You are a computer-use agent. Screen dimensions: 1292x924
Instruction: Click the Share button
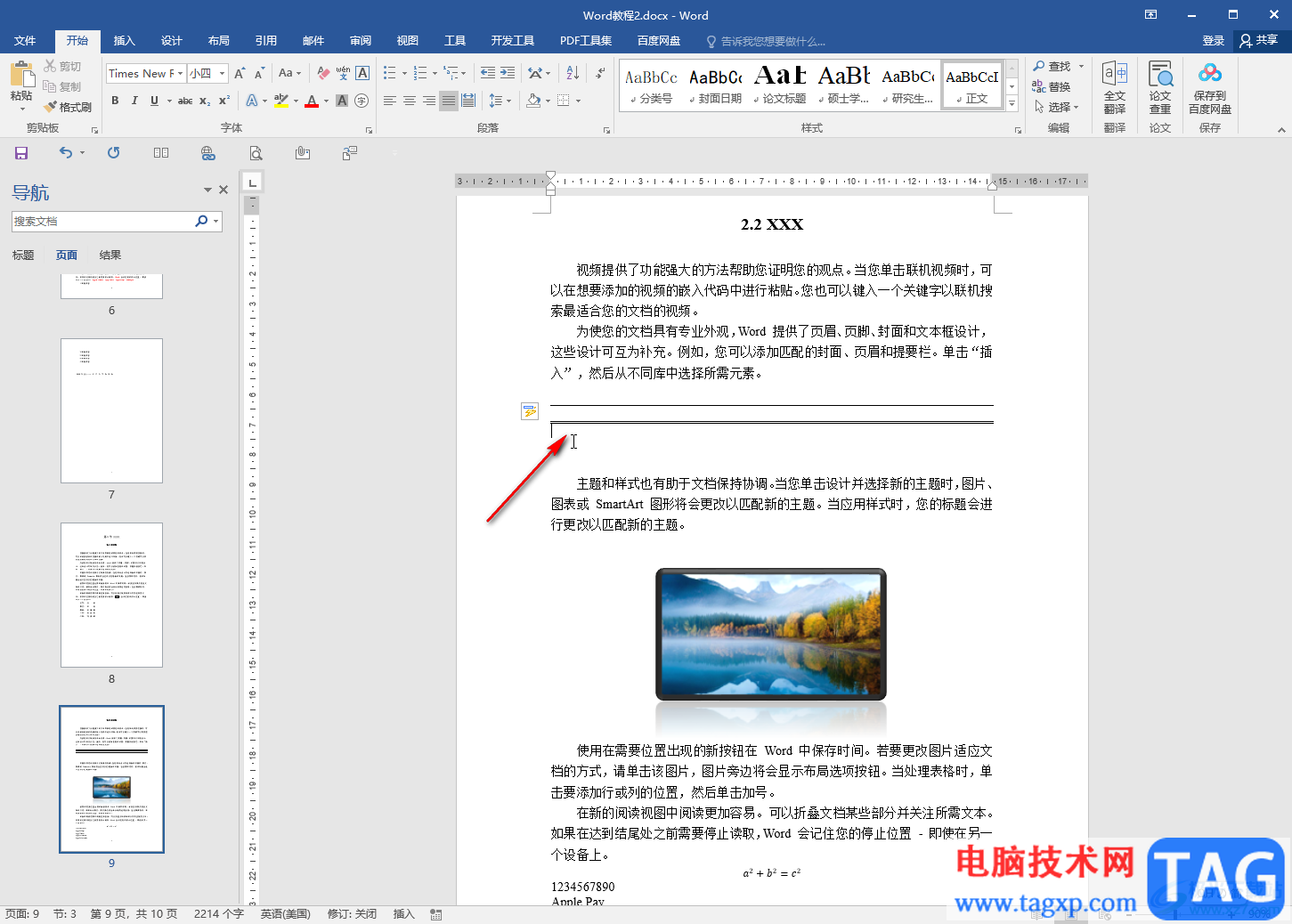pyautogui.click(x=1259, y=40)
